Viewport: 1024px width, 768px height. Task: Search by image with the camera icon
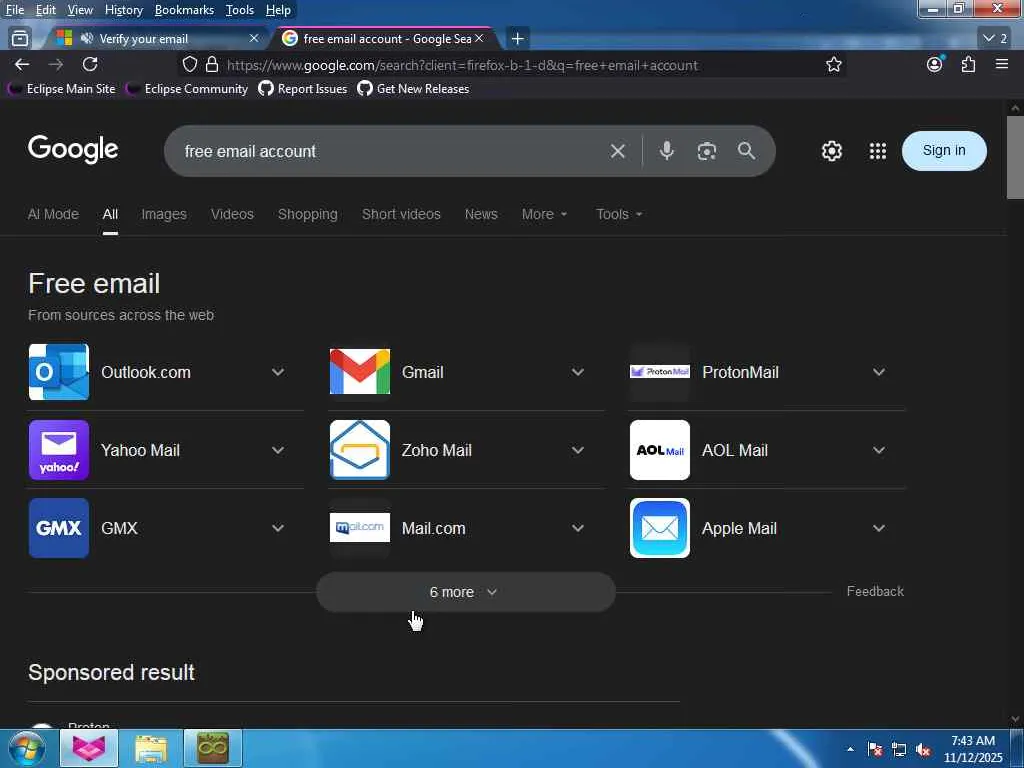point(707,151)
